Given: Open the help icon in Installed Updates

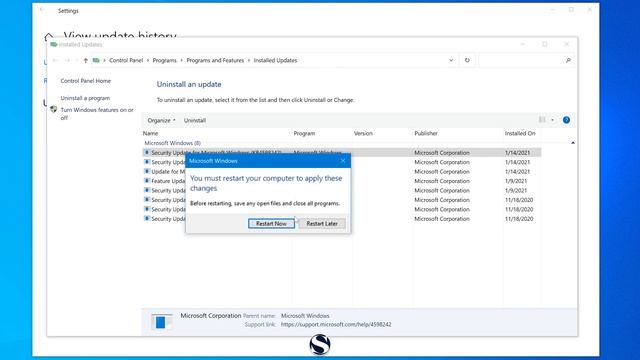Looking at the screenshot, I should 566,120.
